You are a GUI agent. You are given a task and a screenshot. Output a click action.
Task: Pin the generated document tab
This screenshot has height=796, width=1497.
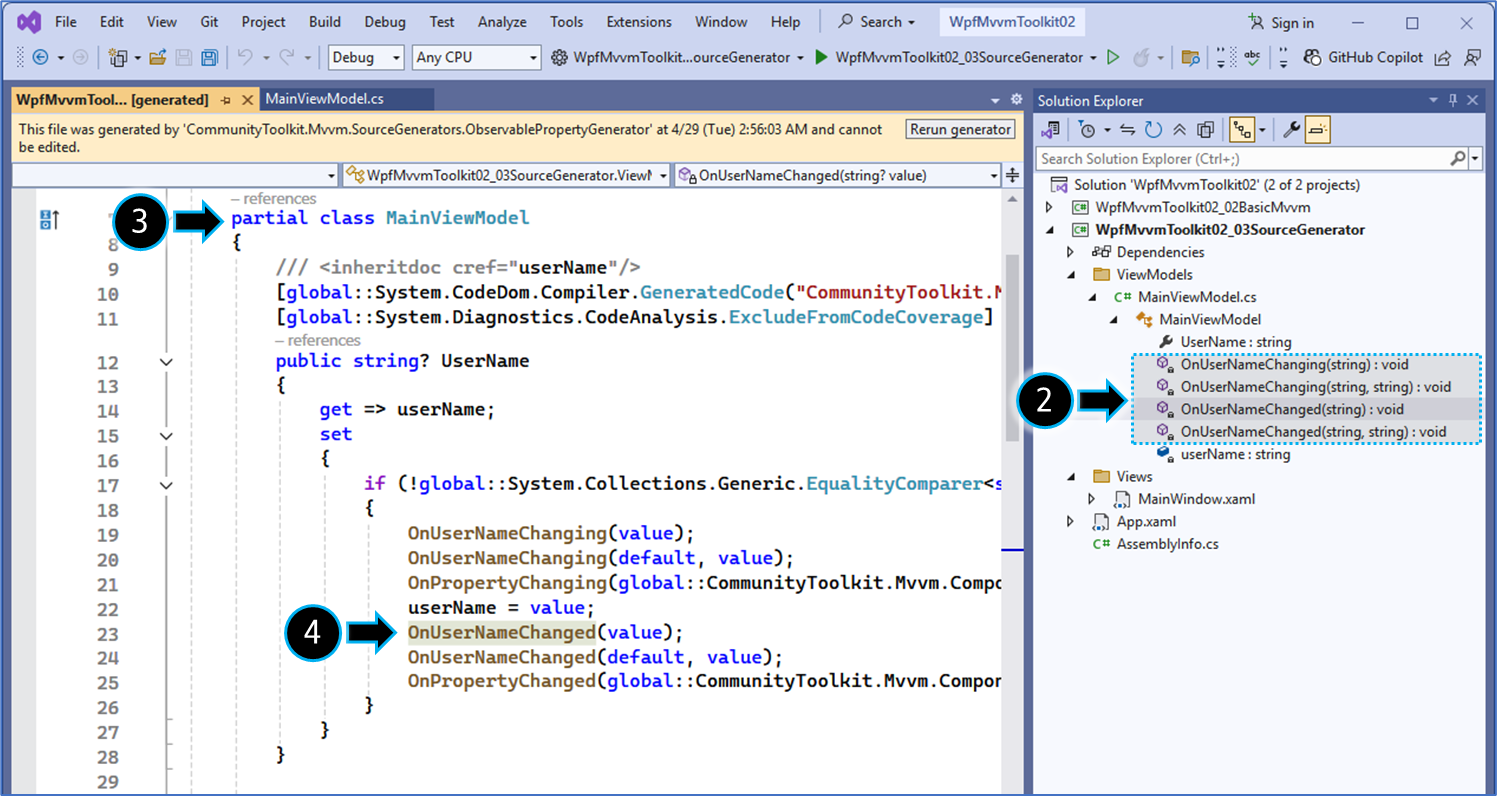pos(226,100)
